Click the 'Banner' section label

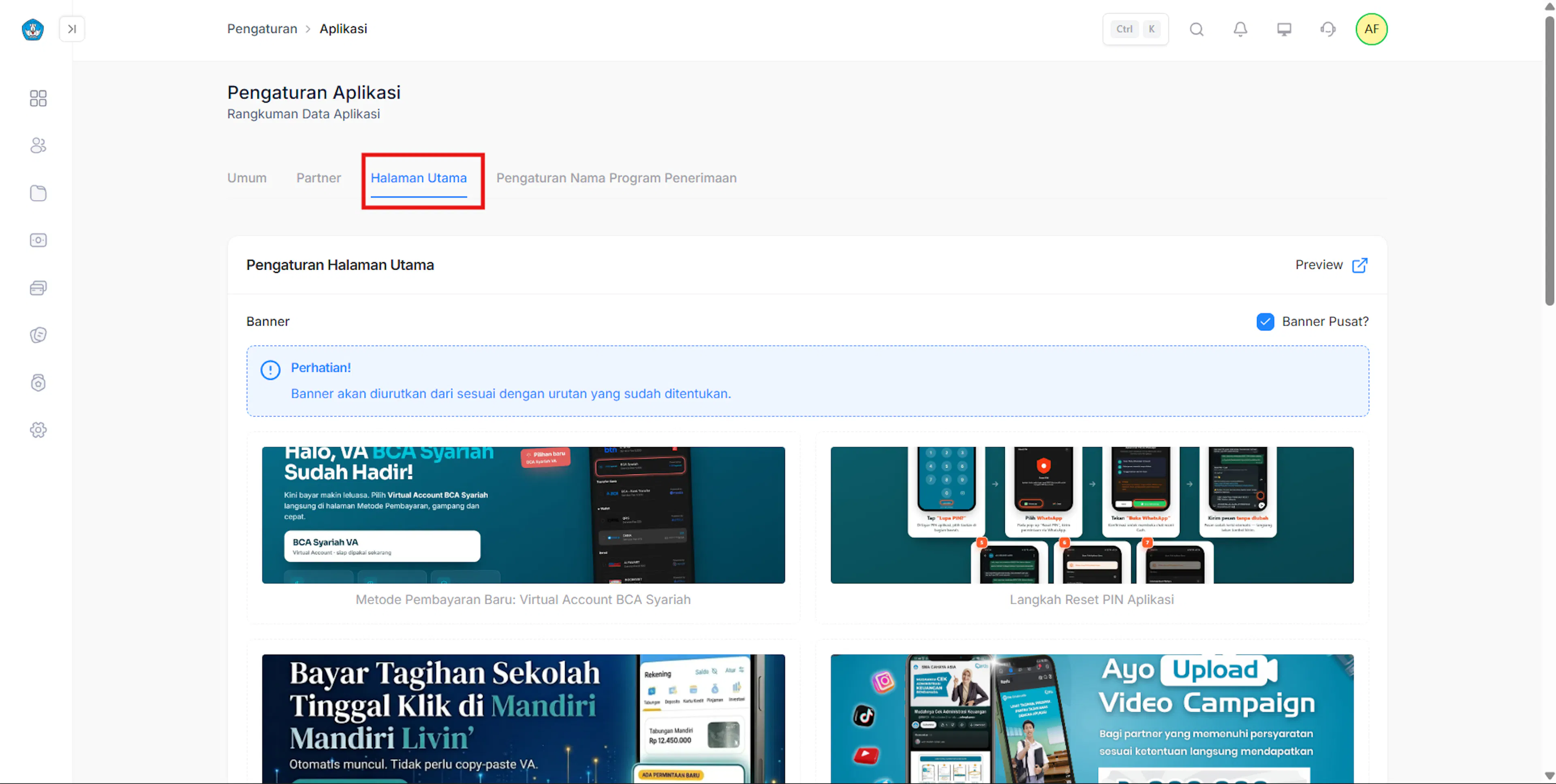tap(267, 322)
